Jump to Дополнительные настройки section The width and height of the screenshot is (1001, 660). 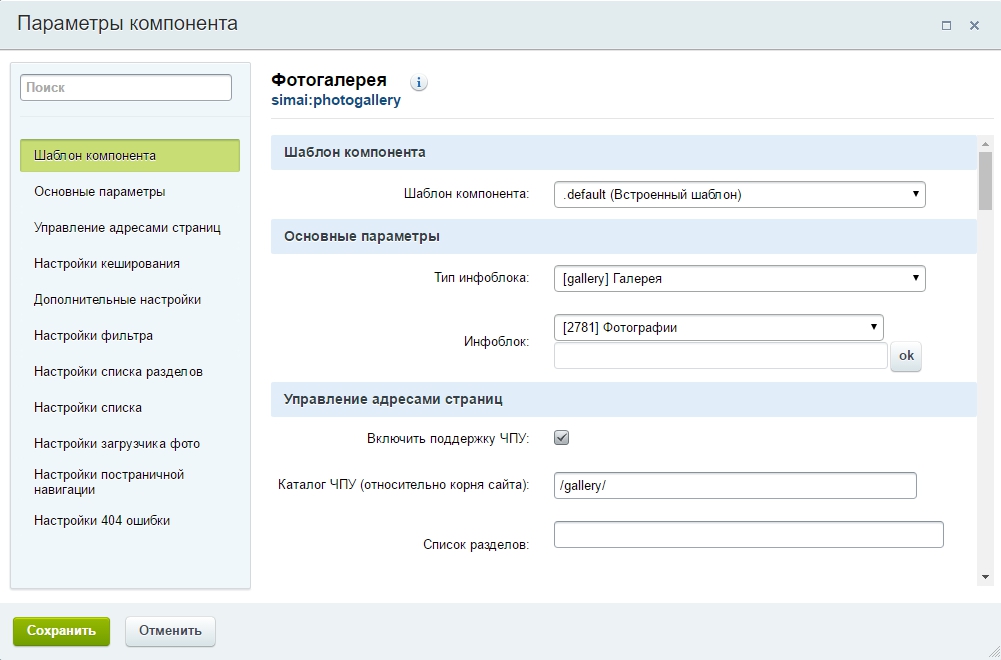tap(117, 300)
